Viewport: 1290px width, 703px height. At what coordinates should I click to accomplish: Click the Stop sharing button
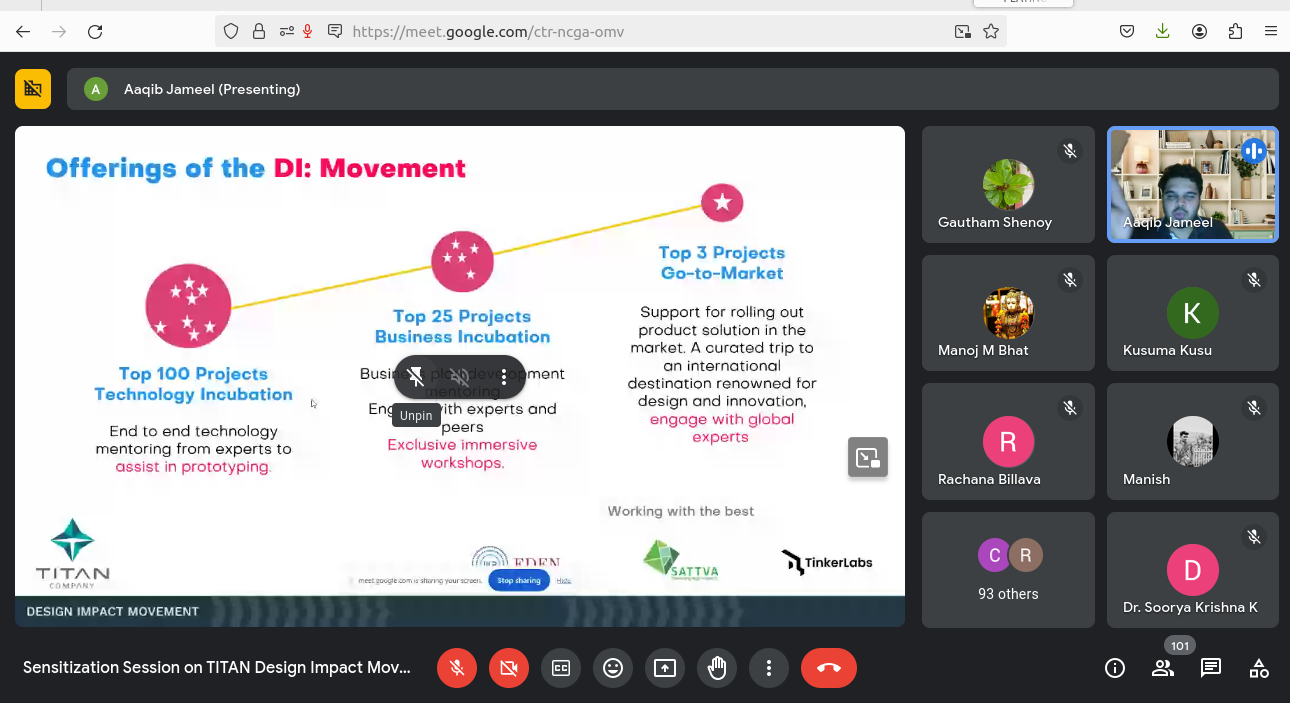(x=519, y=580)
